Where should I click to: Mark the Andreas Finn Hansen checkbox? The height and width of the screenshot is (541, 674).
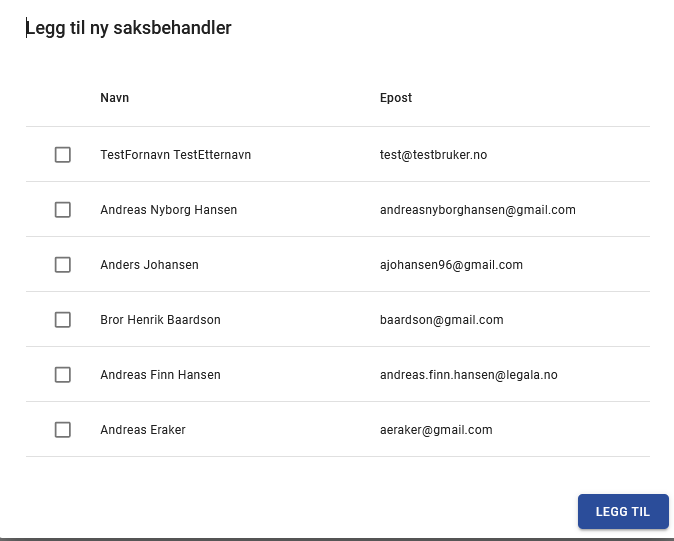[x=63, y=375]
